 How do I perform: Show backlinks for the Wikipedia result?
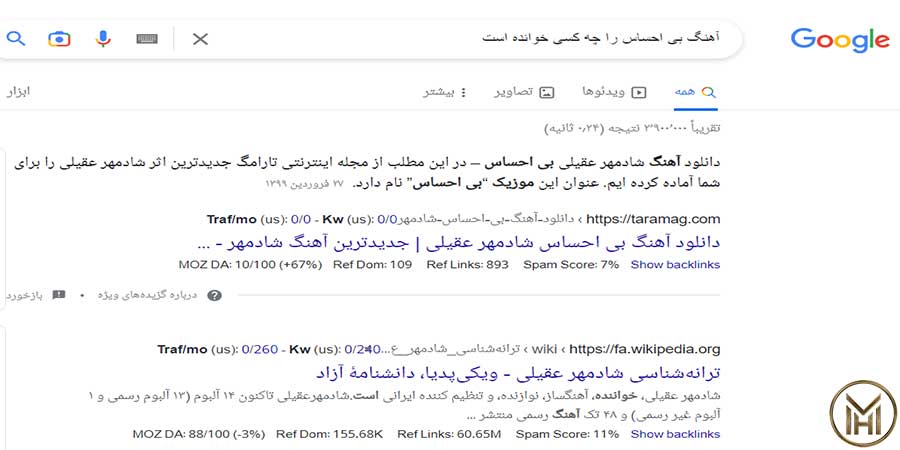click(675, 434)
